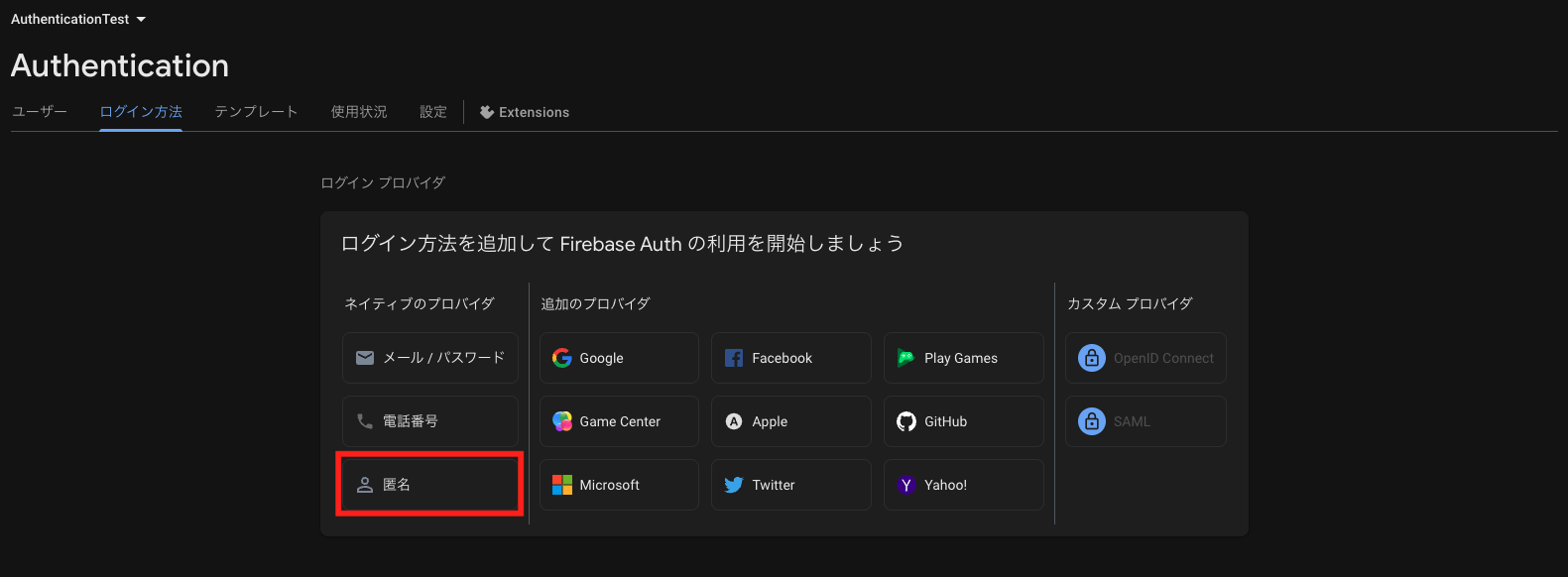The width and height of the screenshot is (1568, 577).
Task: Click the GitHub octocat icon
Action: (906, 421)
